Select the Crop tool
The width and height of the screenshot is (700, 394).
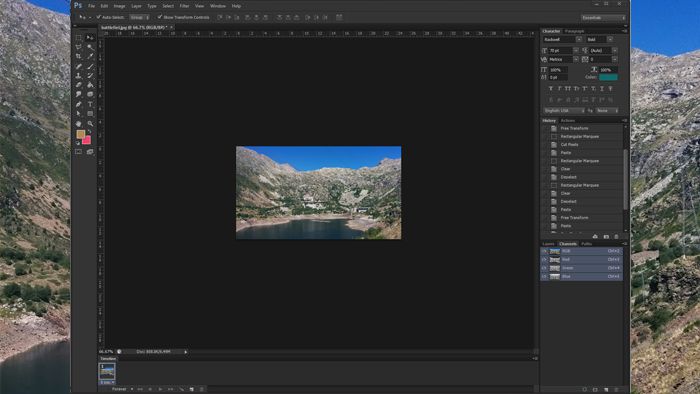pos(79,56)
